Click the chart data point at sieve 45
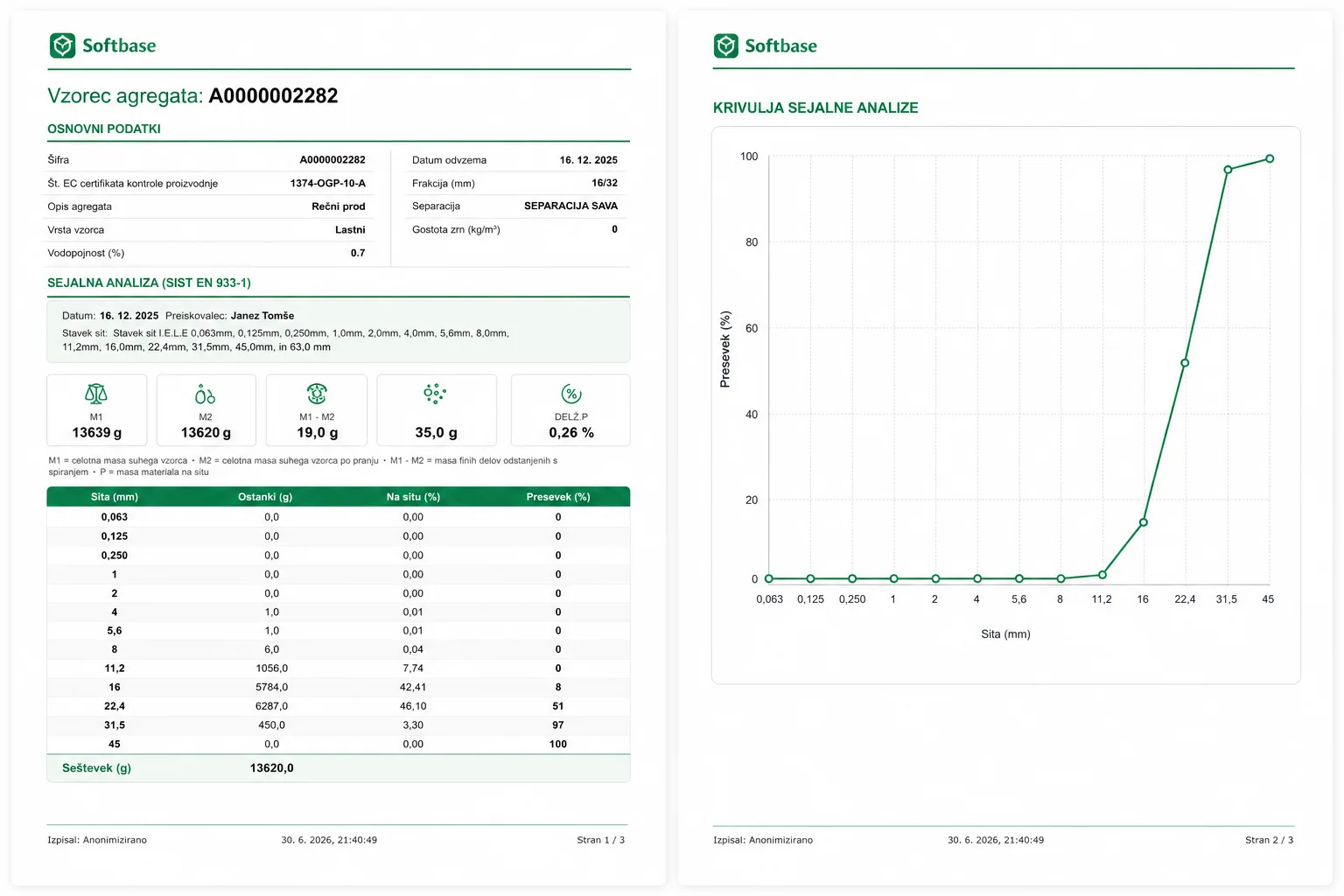Image resolution: width=1344 pixels, height=896 pixels. tap(1270, 158)
